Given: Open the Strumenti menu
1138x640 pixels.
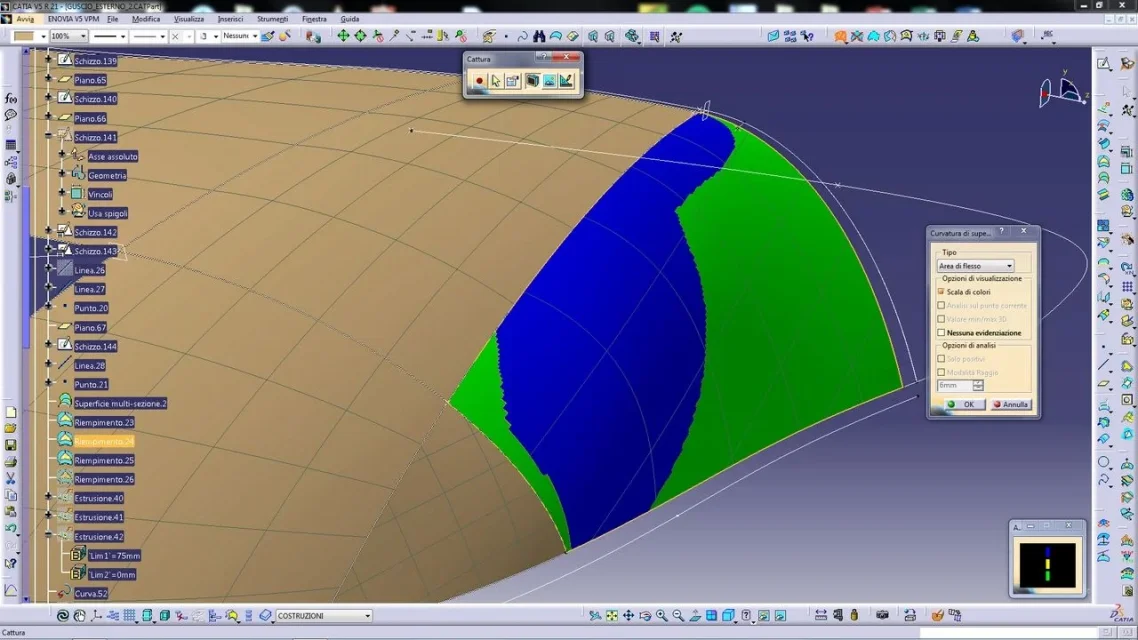Looking at the screenshot, I should tap(273, 19).
